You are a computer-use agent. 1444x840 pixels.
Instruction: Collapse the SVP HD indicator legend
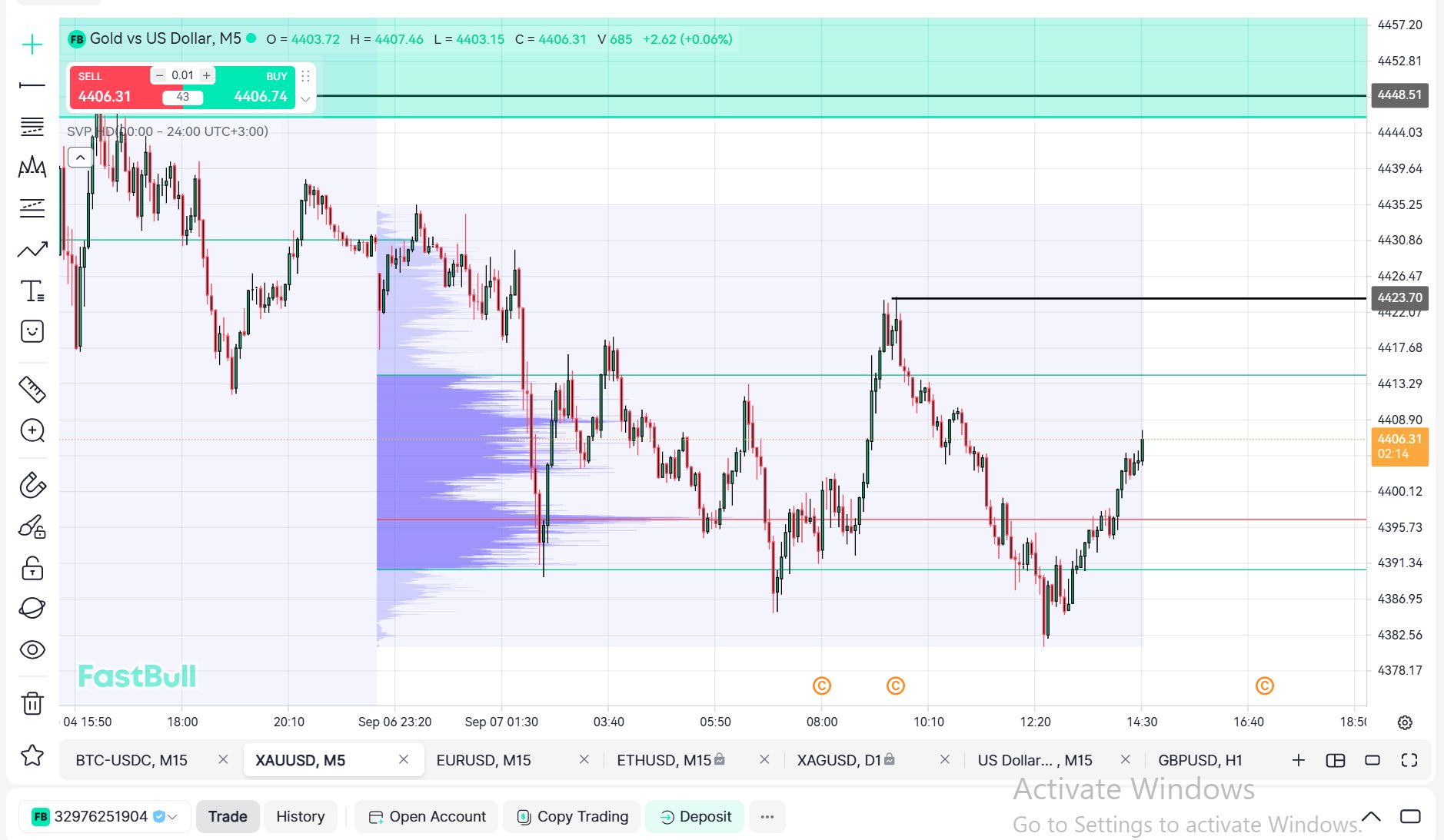[x=80, y=158]
